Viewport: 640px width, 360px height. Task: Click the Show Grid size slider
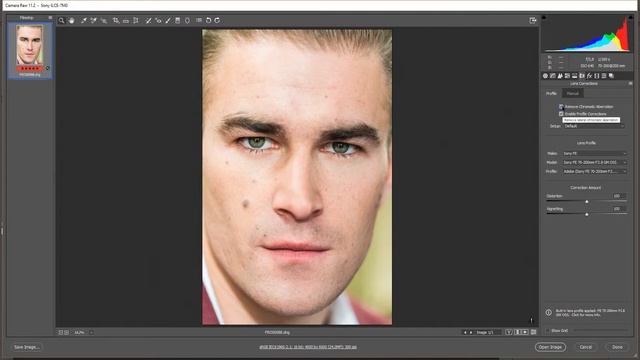[x=600, y=331]
